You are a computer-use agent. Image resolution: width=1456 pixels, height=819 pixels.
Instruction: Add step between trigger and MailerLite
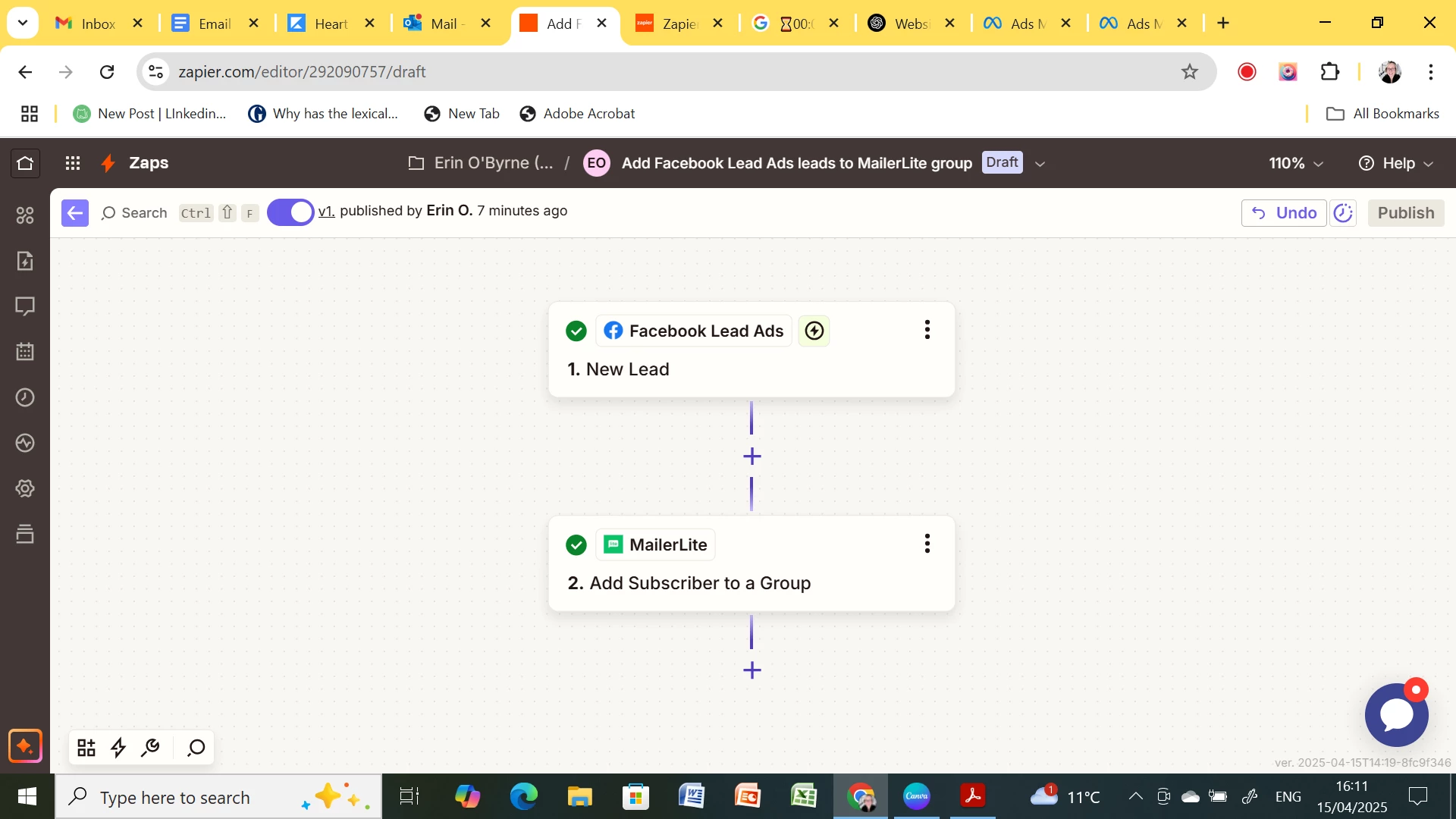[752, 457]
